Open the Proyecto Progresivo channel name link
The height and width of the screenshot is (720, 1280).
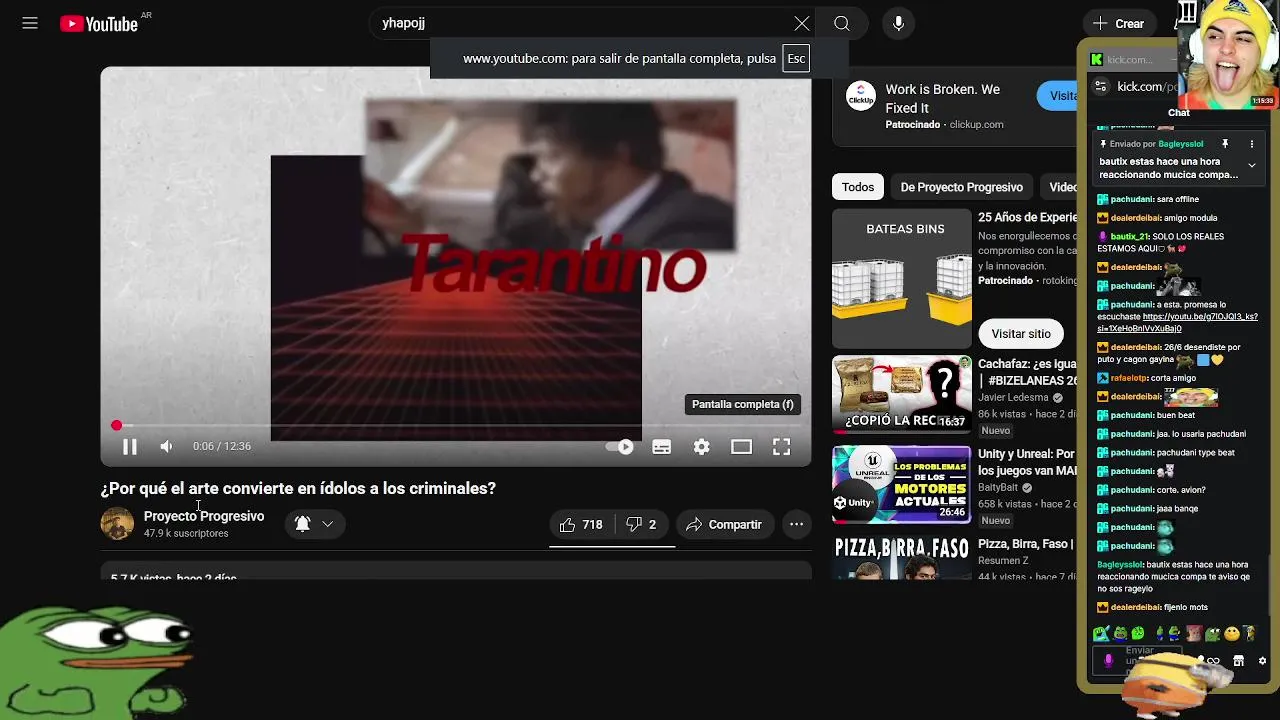pos(204,516)
